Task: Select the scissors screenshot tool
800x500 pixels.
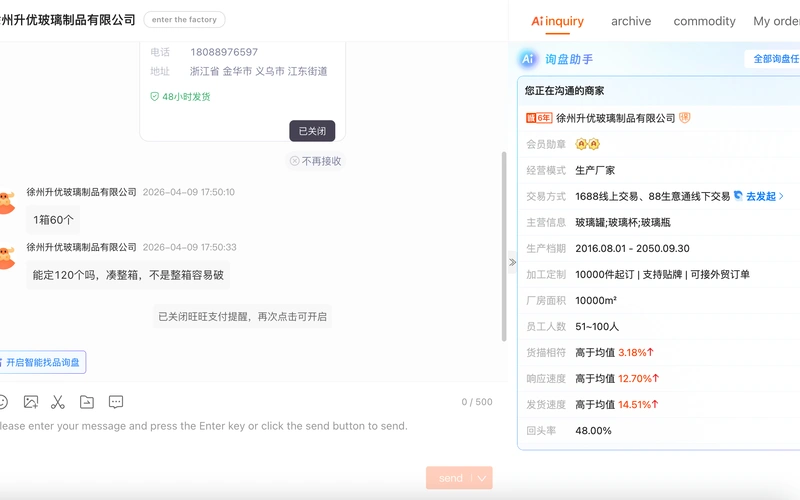Action: 58,402
